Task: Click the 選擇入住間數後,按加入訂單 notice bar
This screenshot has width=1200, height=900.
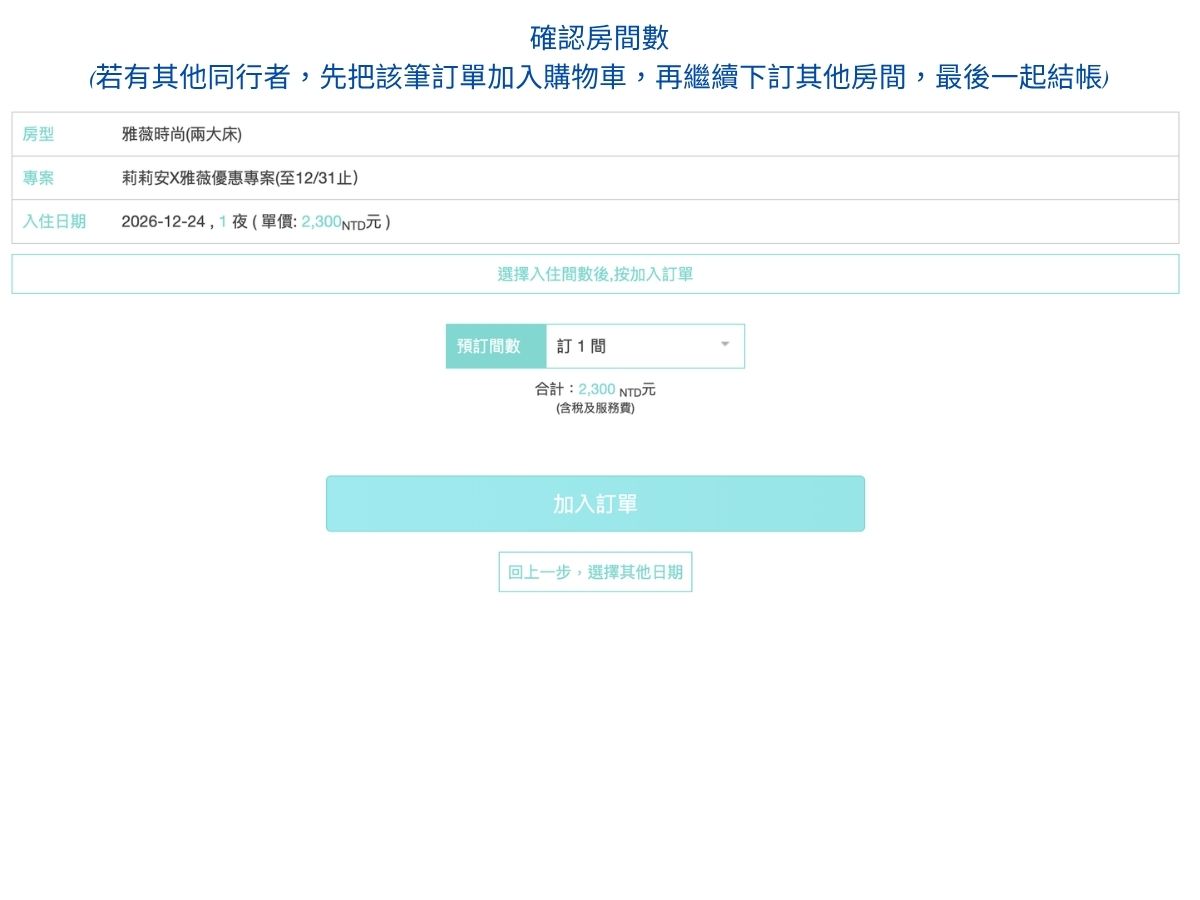Action: pos(595,274)
